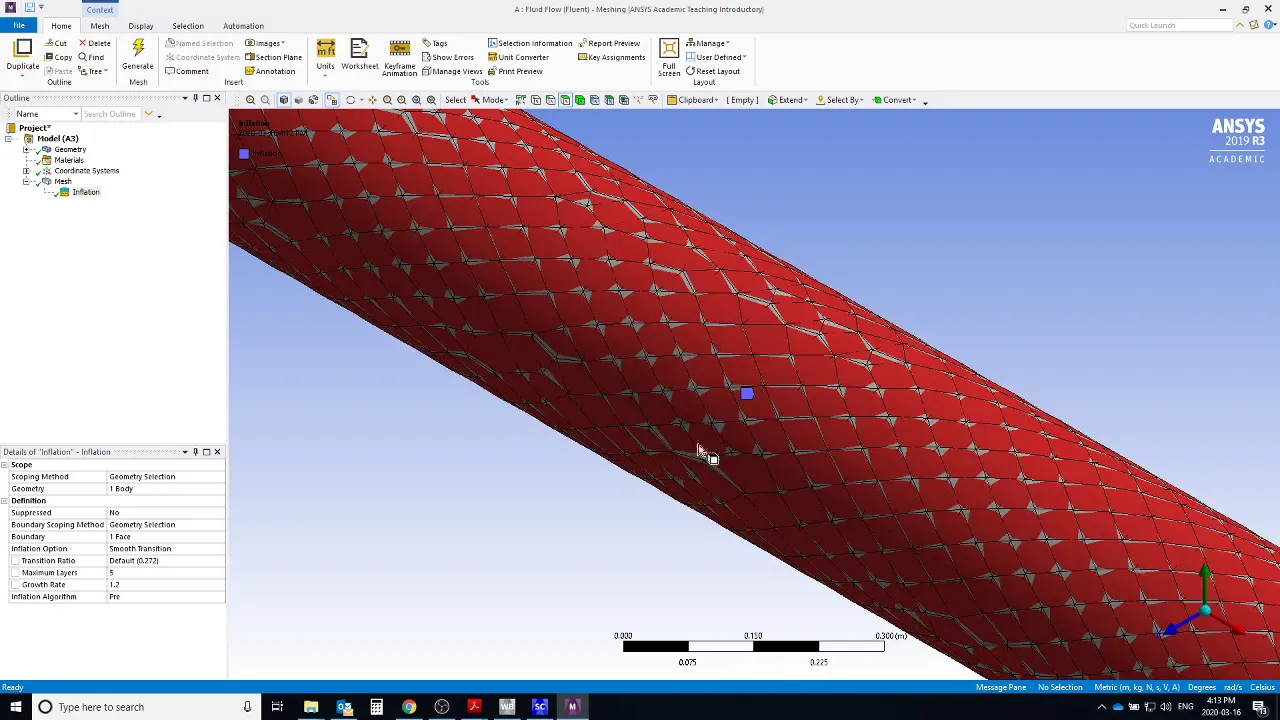Screen dimensions: 1280x720
Task: Switch to the Selection ribbon tab
Action: pyautogui.click(x=188, y=26)
